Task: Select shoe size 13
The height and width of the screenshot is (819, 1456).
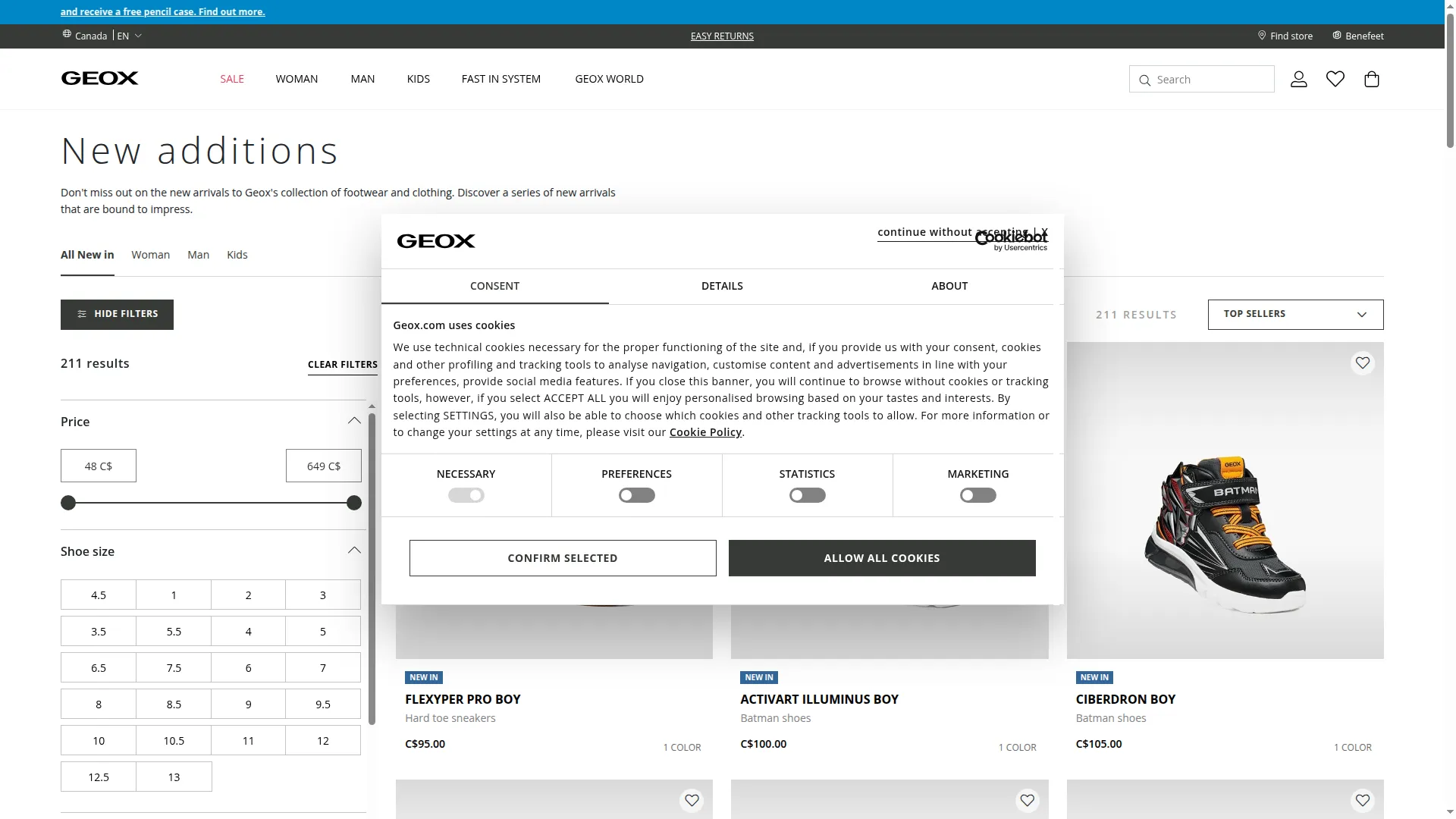Action: [174, 777]
